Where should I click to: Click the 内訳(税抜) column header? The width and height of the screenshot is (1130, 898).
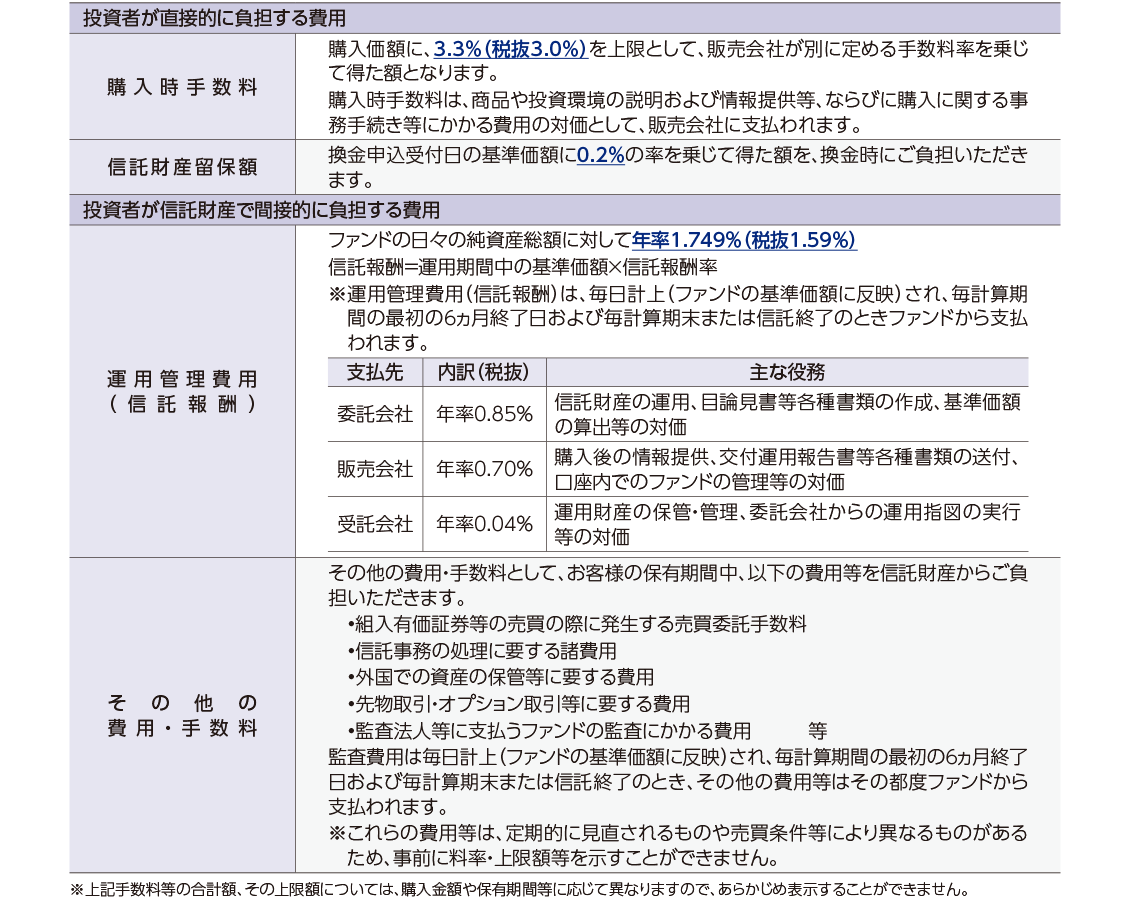coord(484,372)
